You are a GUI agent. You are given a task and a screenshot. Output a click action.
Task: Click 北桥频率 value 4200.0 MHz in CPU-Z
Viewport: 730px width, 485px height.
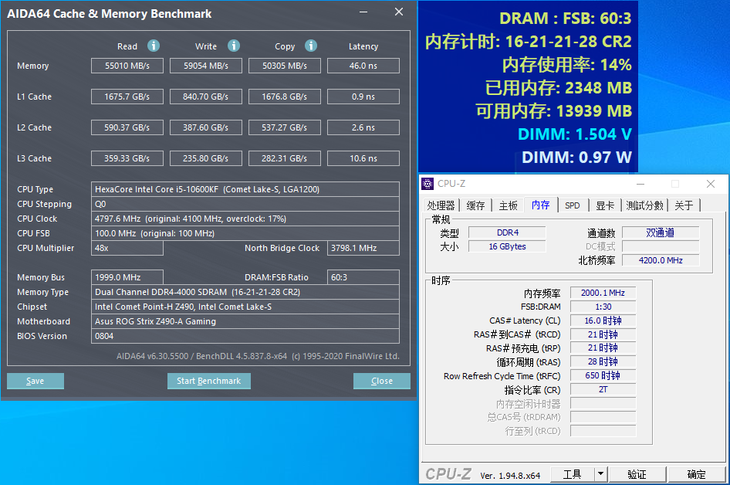(660, 260)
